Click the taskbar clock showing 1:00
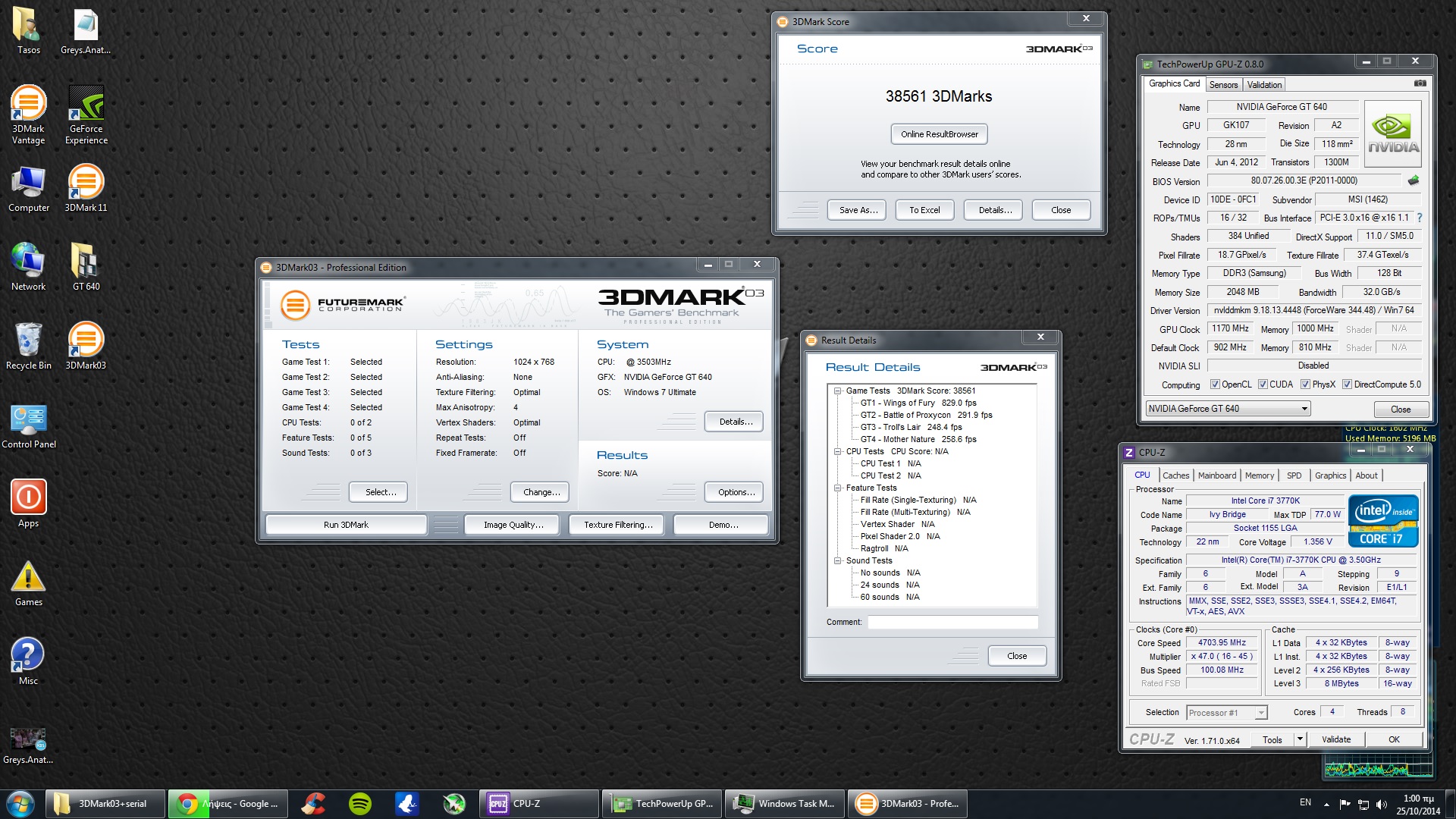 tap(1418, 805)
